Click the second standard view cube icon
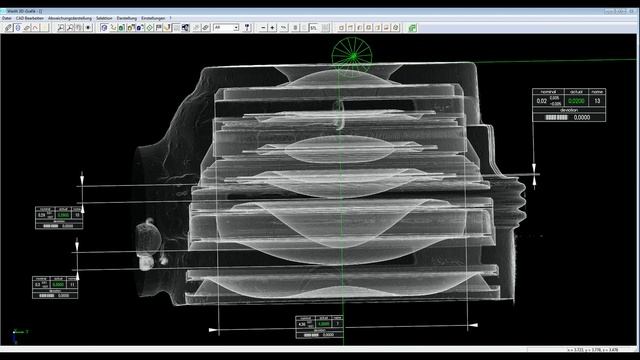 click(x=350, y=28)
